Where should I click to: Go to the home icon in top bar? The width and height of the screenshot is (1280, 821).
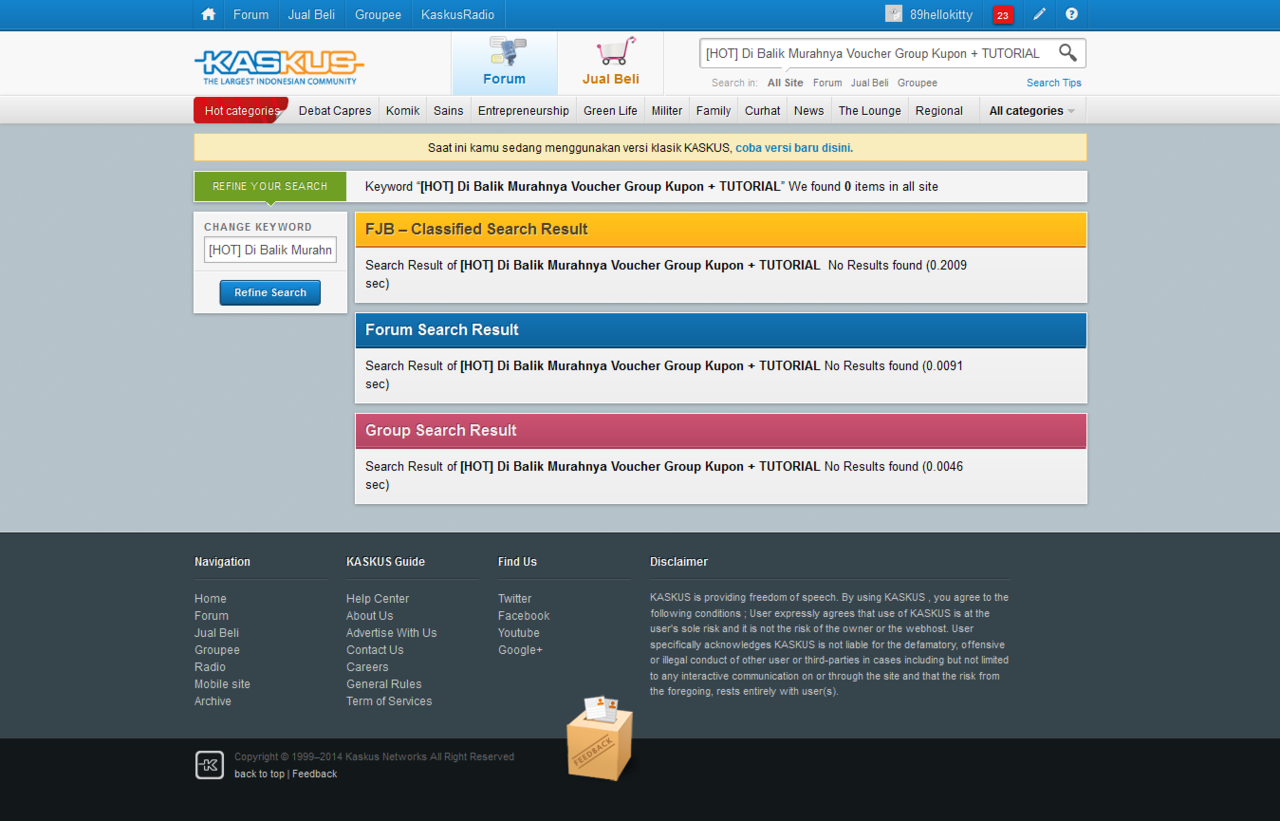pyautogui.click(x=208, y=15)
